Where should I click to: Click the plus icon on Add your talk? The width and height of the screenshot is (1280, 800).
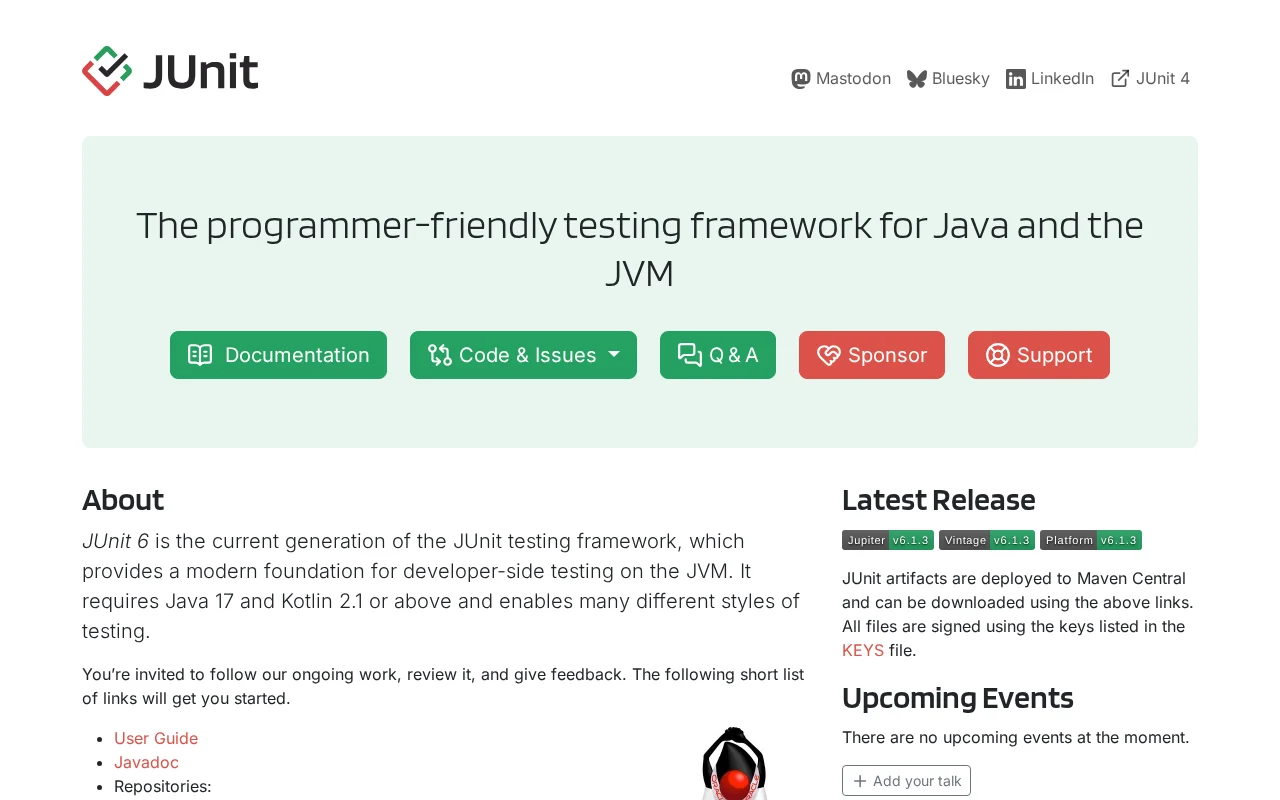coord(860,781)
